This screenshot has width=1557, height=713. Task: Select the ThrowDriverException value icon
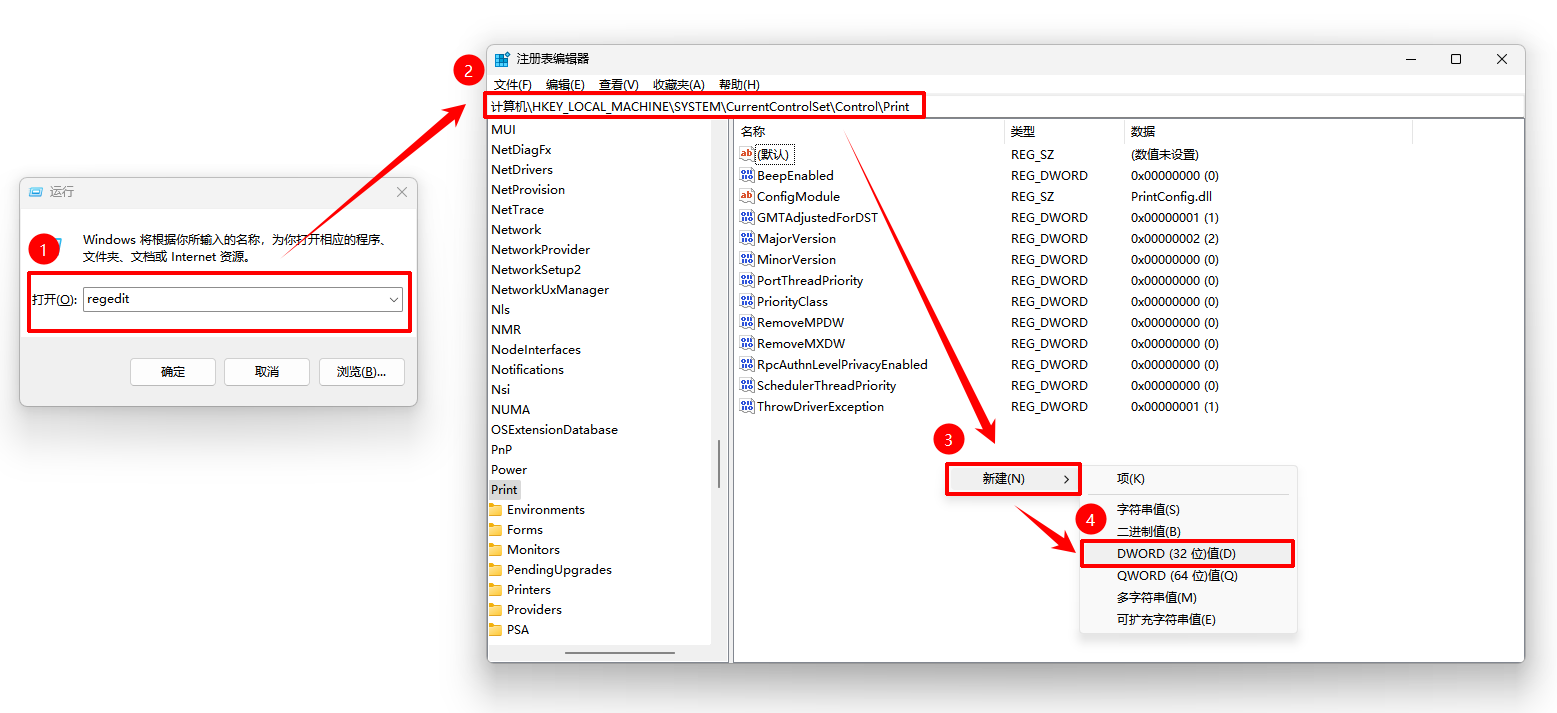[746, 406]
